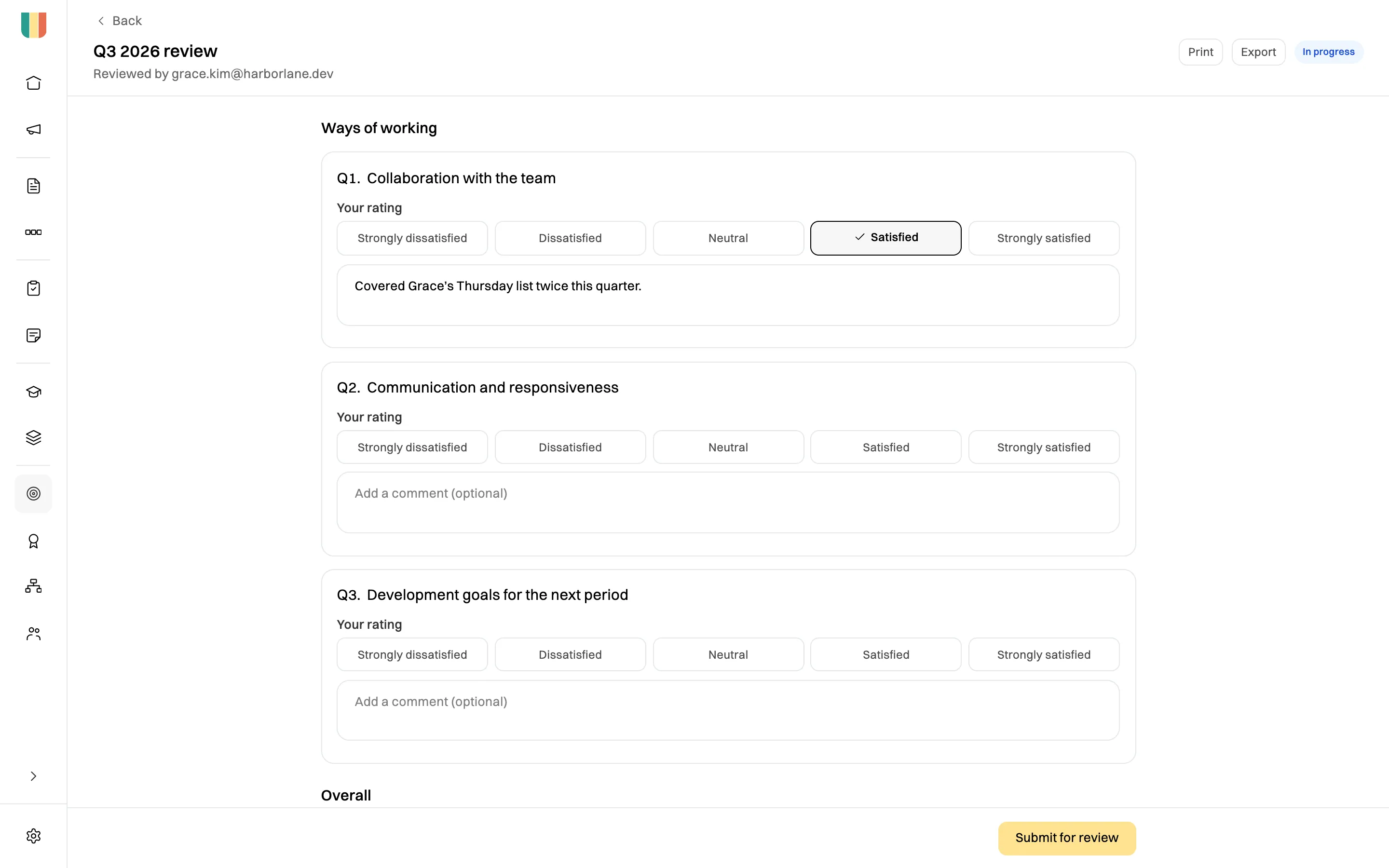1389x868 pixels.
Task: Open the org chart icon
Action: tap(33, 587)
